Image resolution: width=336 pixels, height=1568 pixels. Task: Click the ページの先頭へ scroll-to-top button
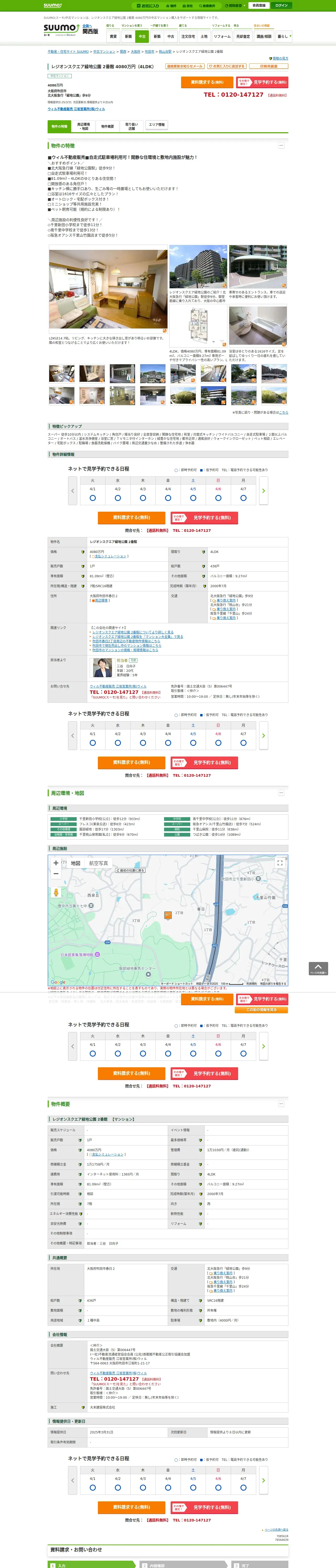[318, 969]
